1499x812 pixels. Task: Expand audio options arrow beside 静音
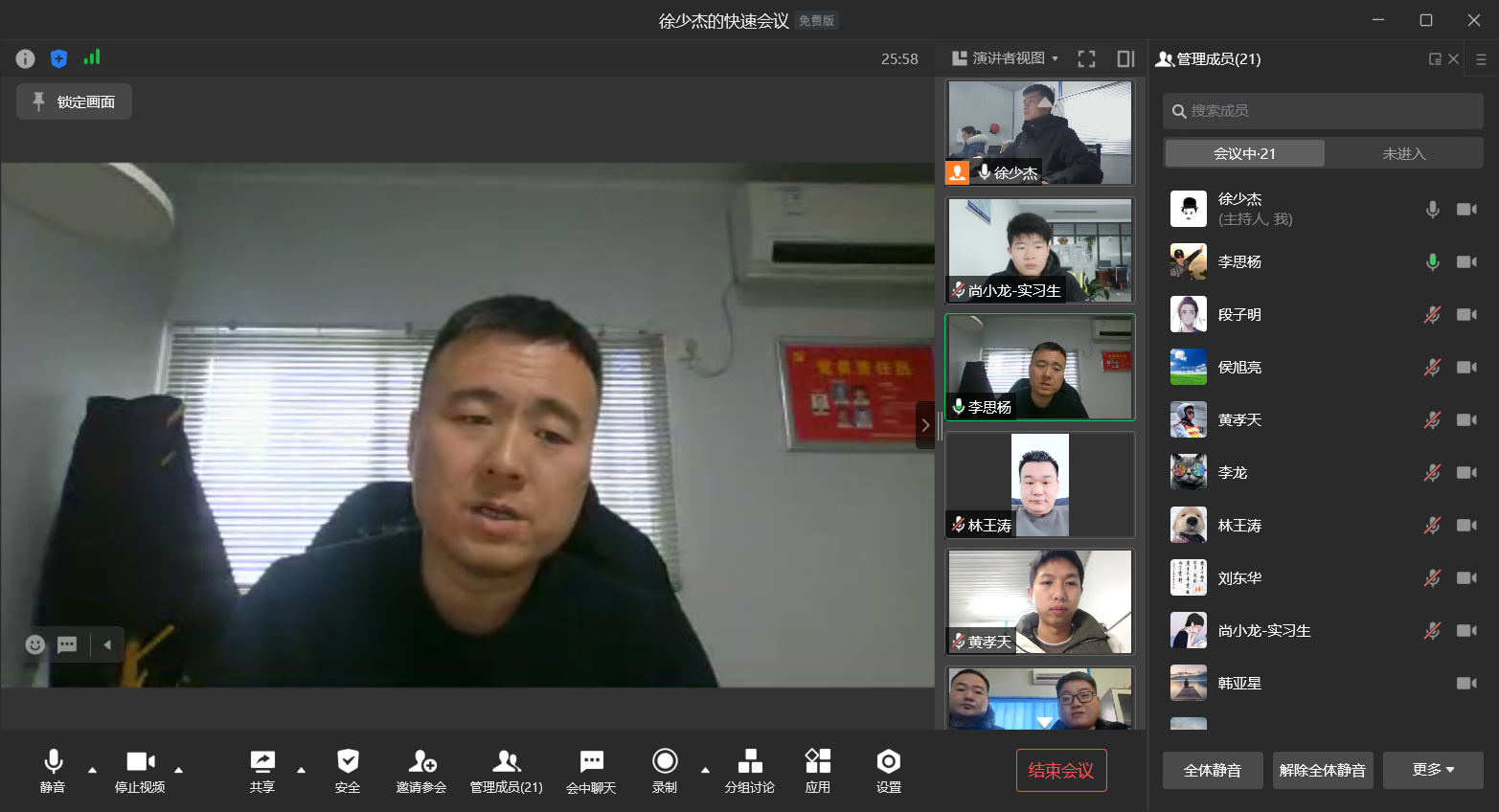93,770
